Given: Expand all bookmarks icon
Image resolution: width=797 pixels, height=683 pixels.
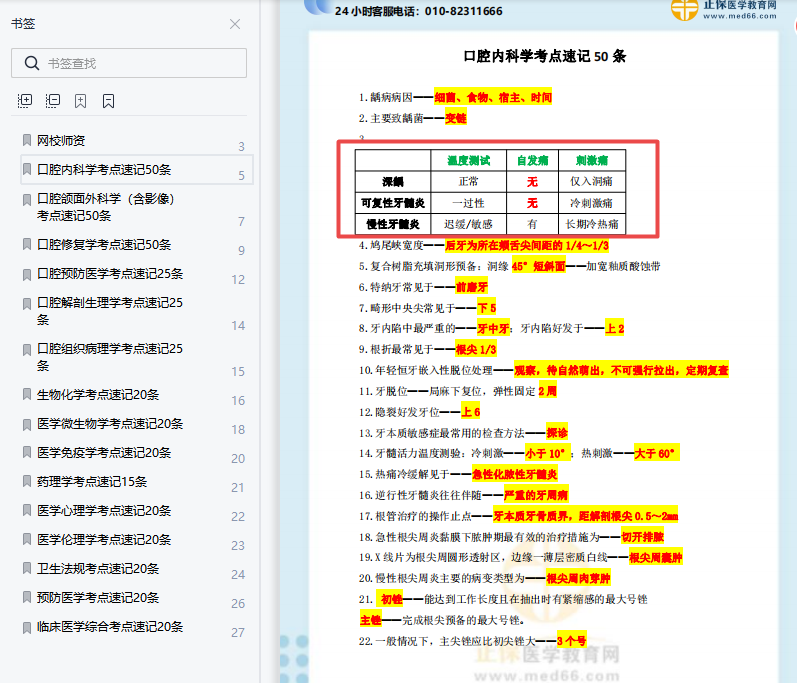Looking at the screenshot, I should pos(26,101).
